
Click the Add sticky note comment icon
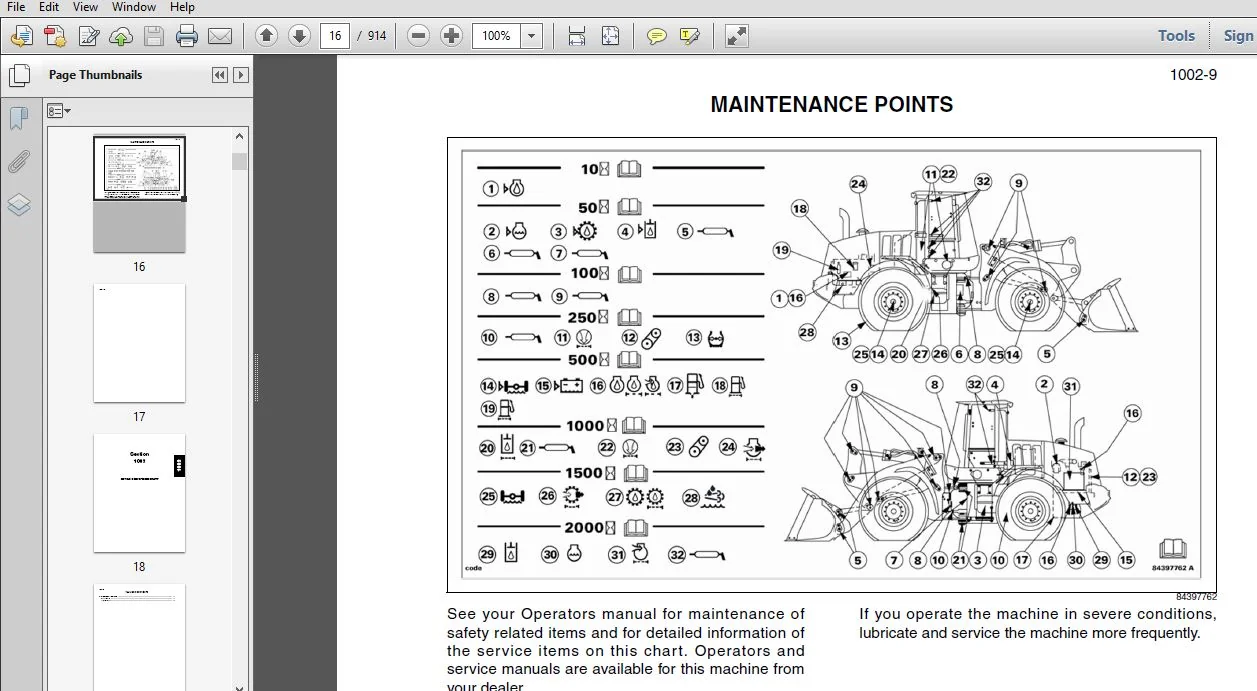click(656, 36)
